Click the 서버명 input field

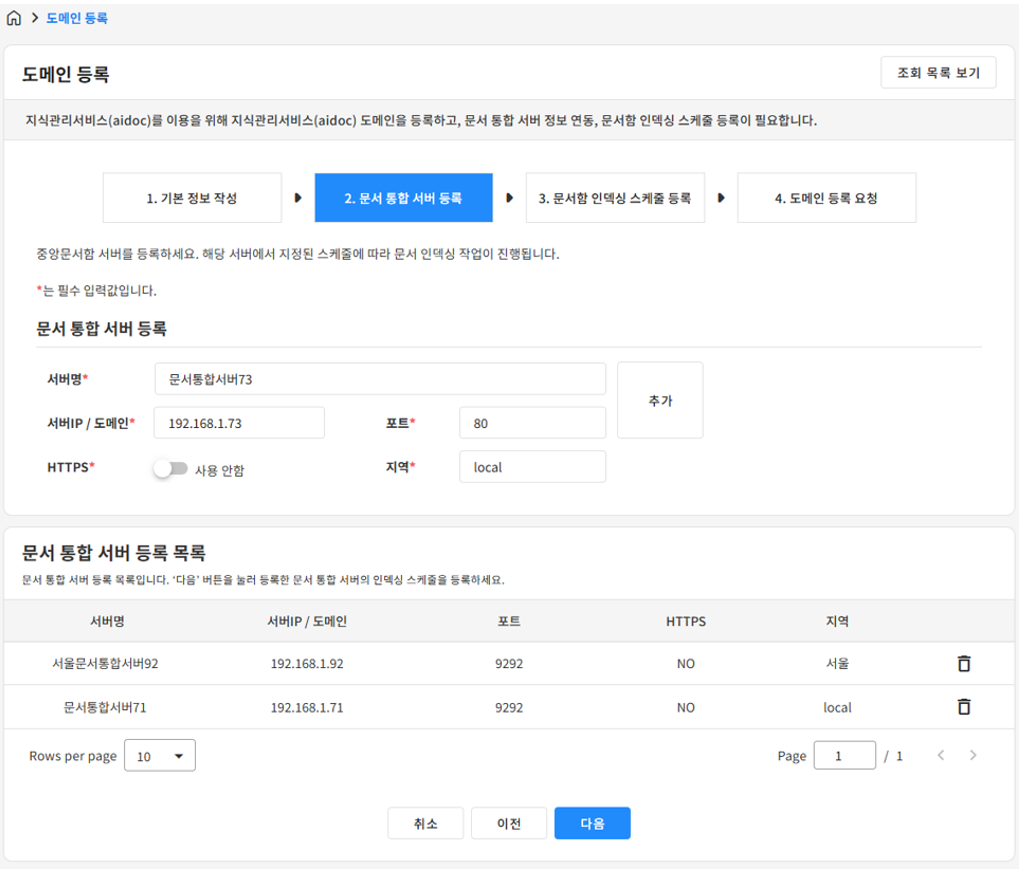pos(380,379)
